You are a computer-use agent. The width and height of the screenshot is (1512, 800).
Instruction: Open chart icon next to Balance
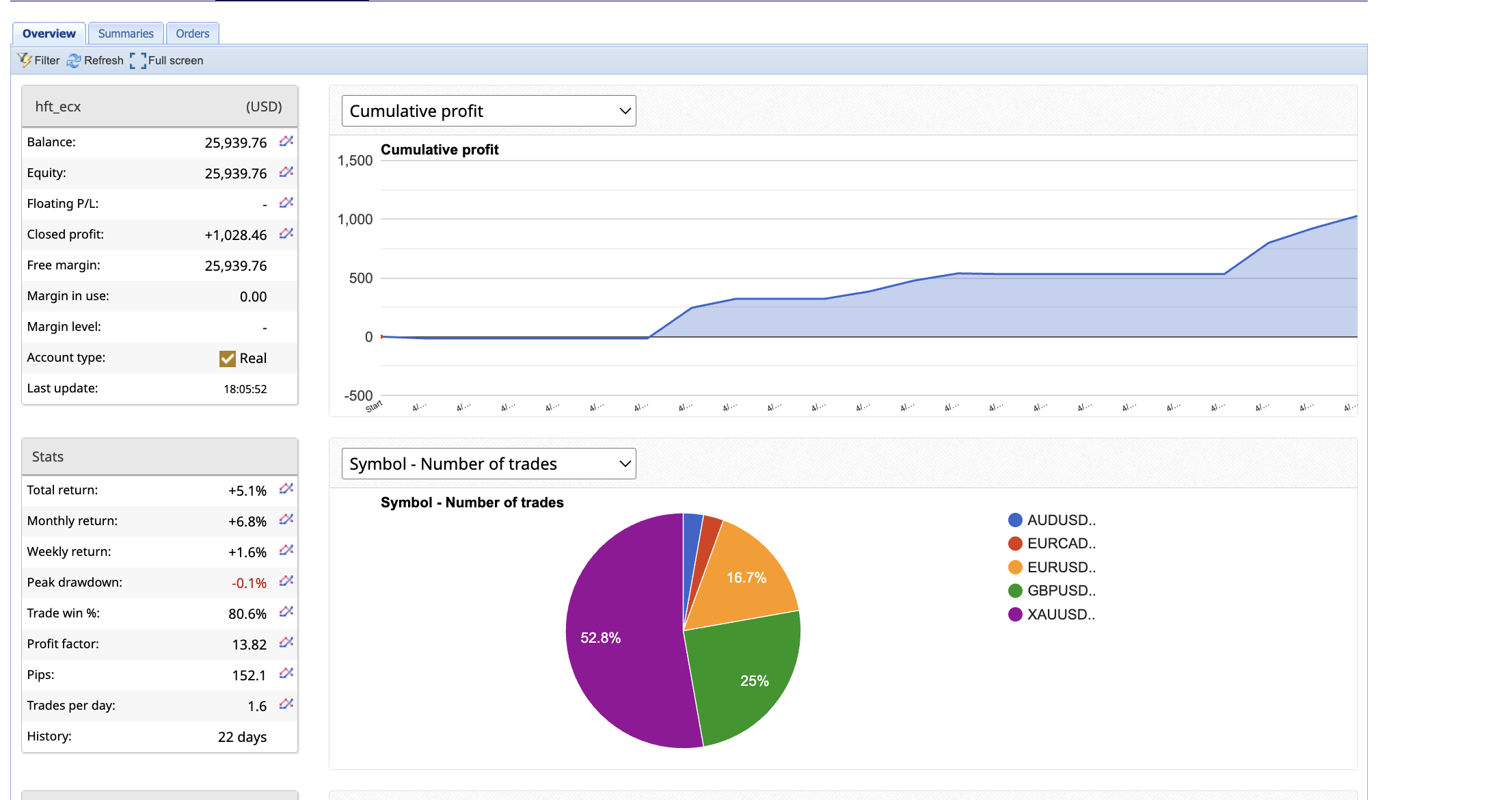[x=286, y=141]
